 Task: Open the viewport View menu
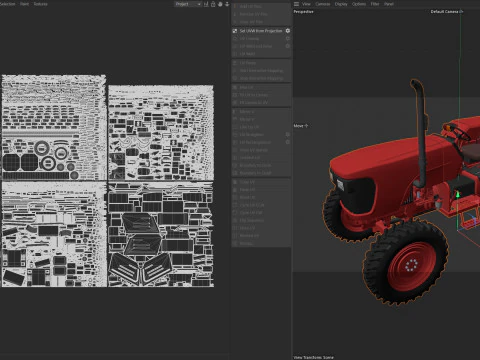click(306, 4)
